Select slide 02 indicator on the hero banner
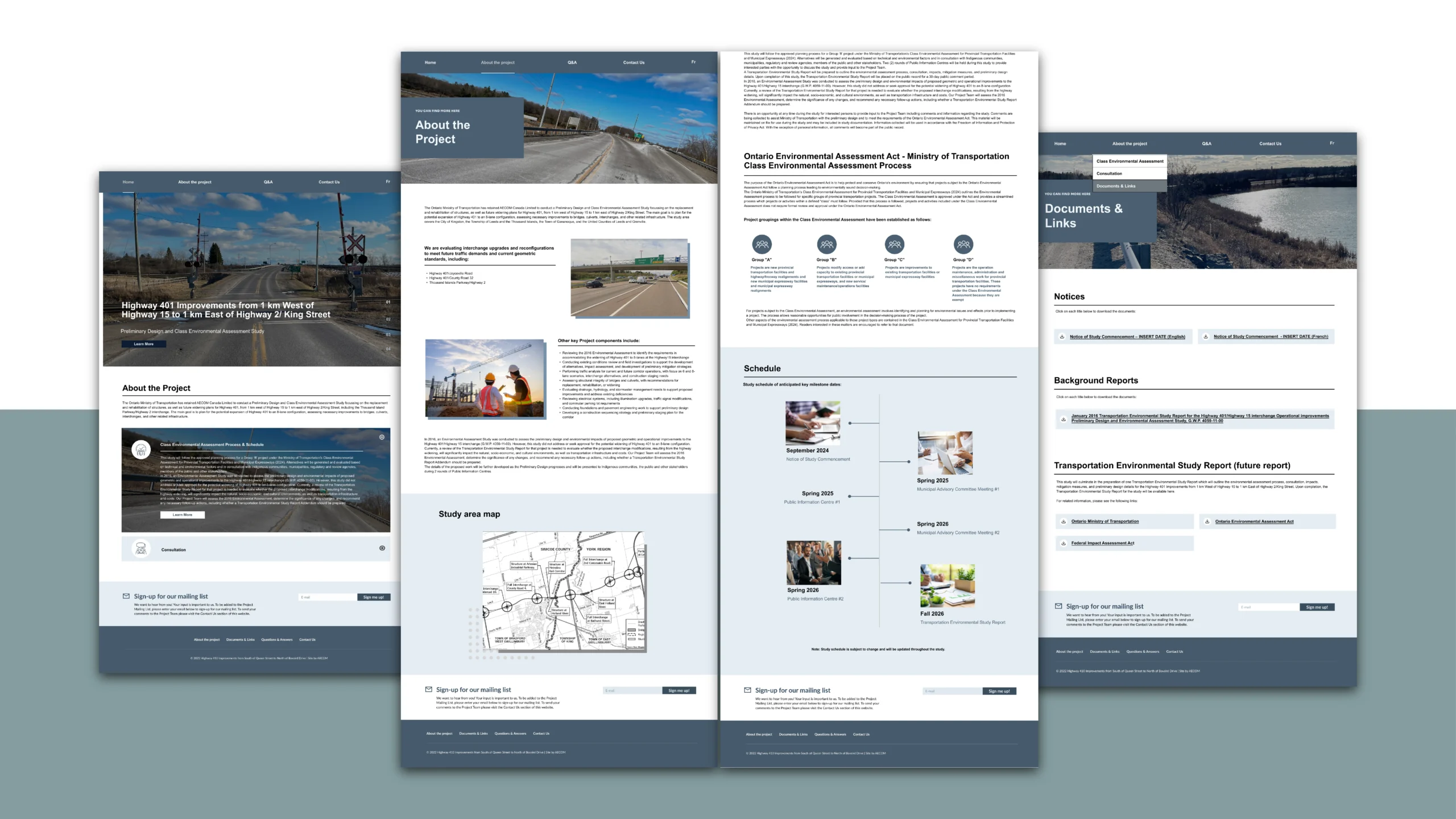Image resolution: width=1456 pixels, height=819 pixels. 388,319
